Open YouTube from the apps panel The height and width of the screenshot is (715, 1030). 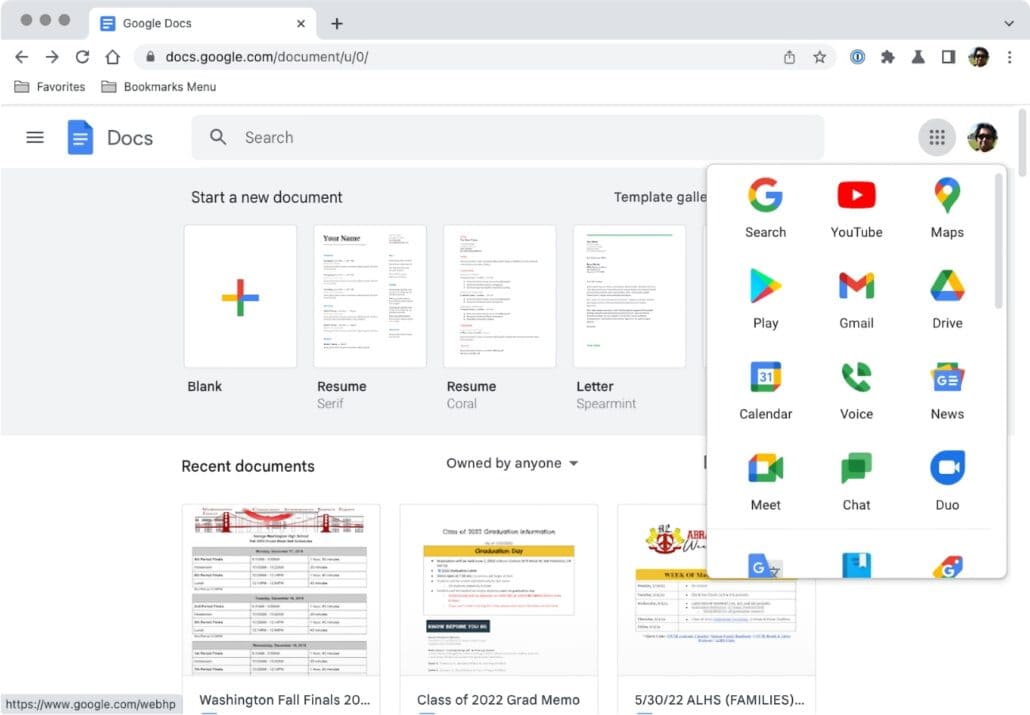pos(856,196)
